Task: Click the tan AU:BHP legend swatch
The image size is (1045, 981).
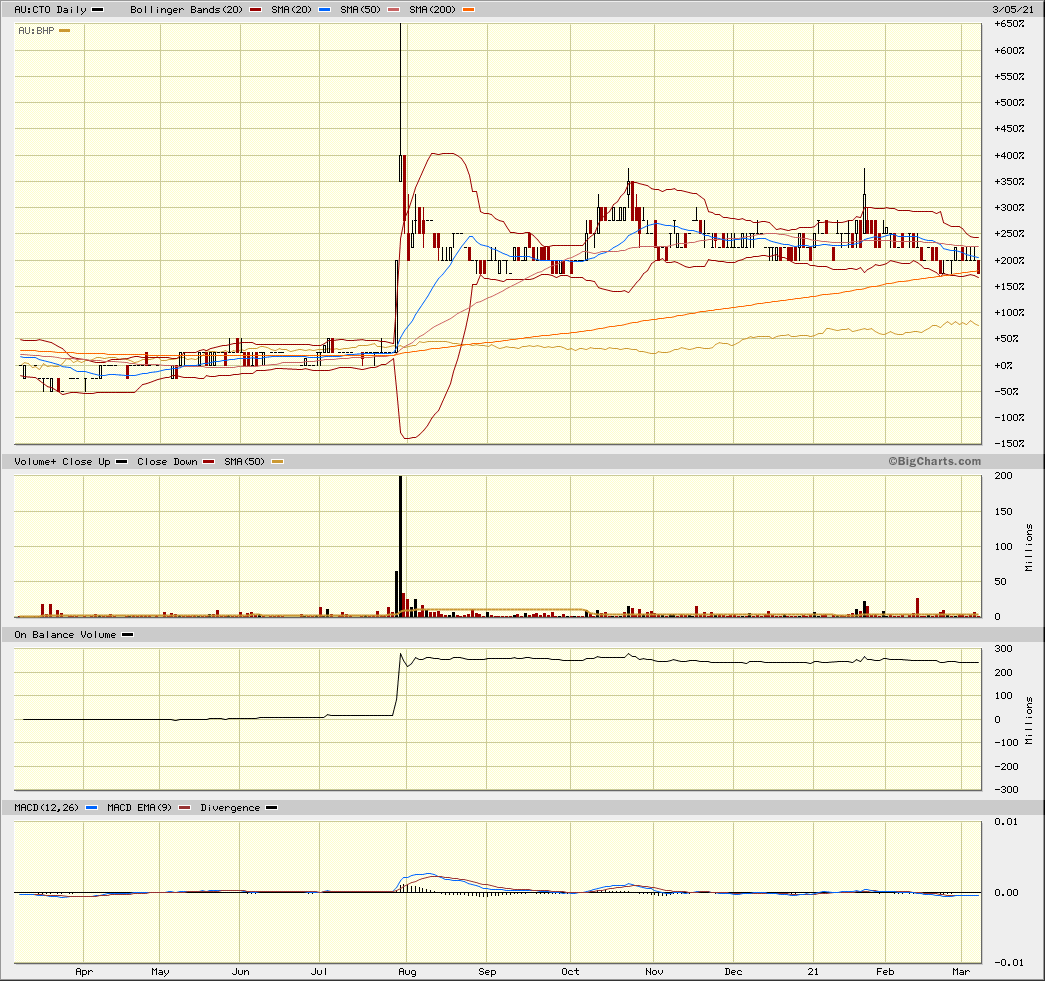Action: tap(65, 31)
